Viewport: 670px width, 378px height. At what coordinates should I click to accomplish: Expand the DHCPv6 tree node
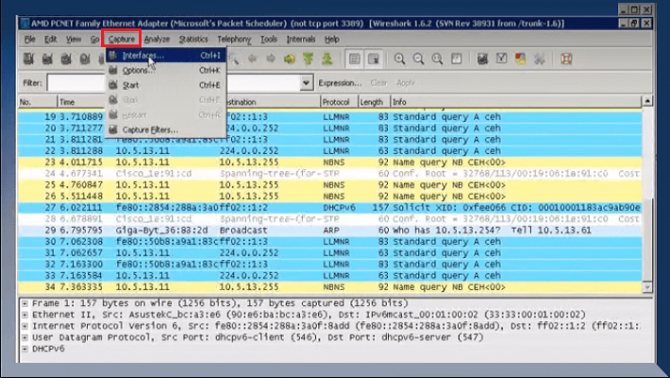(x=25, y=349)
